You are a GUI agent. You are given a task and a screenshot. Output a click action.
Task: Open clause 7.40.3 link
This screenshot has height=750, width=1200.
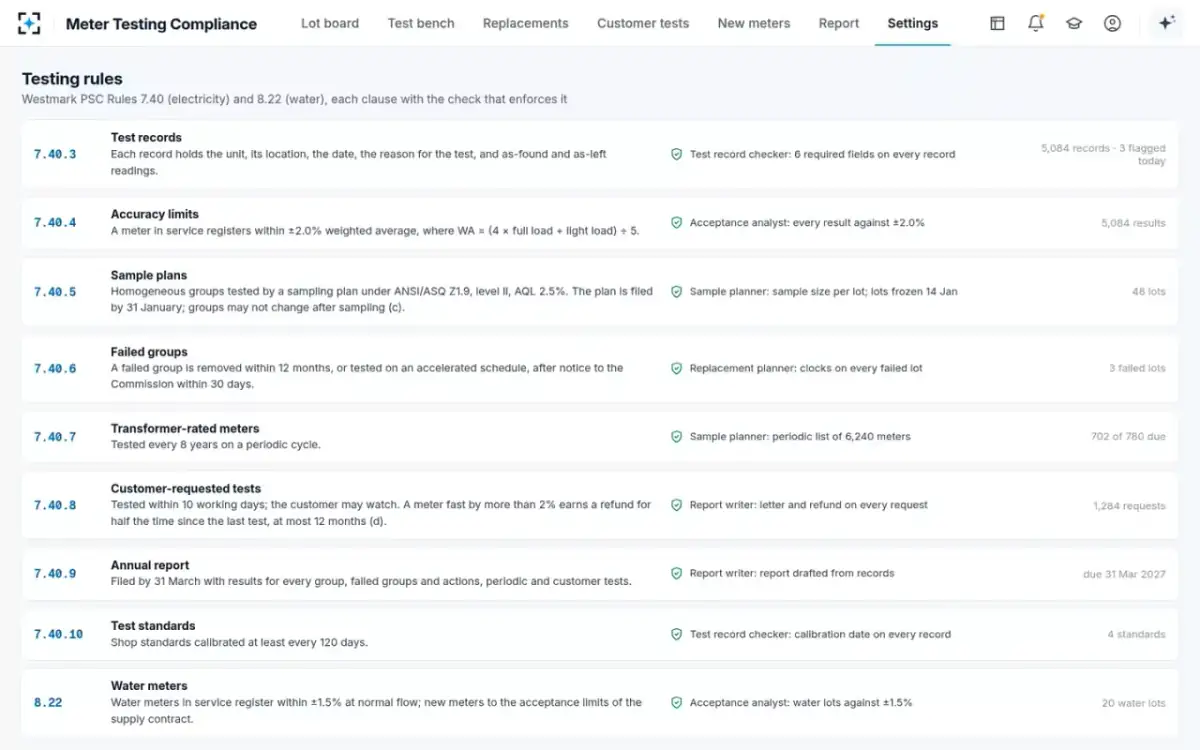(55, 155)
